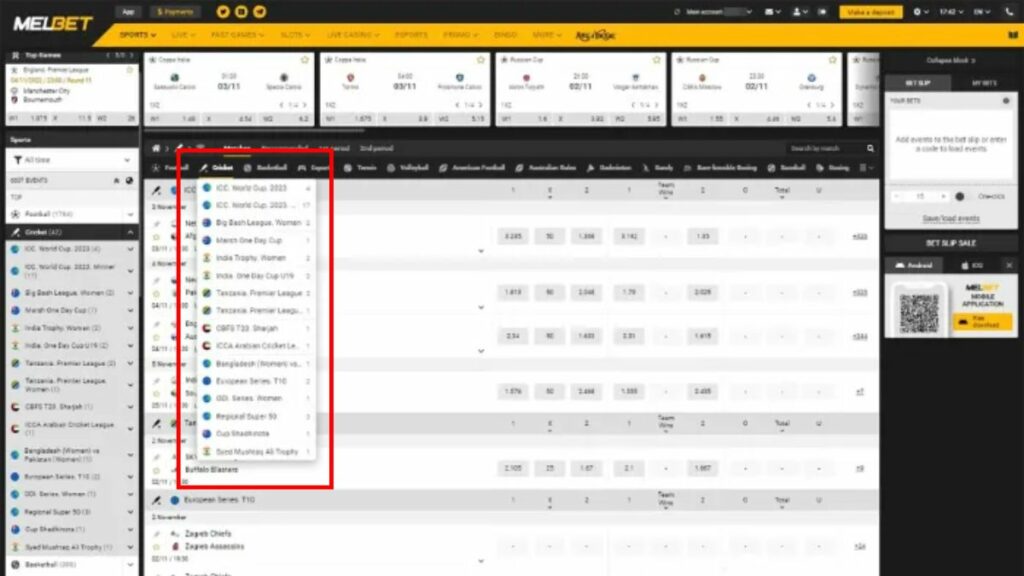Image resolution: width=1024 pixels, height=576 pixels.
Task: Choose Big Bash League Women from dropdown
Action: coord(257,223)
